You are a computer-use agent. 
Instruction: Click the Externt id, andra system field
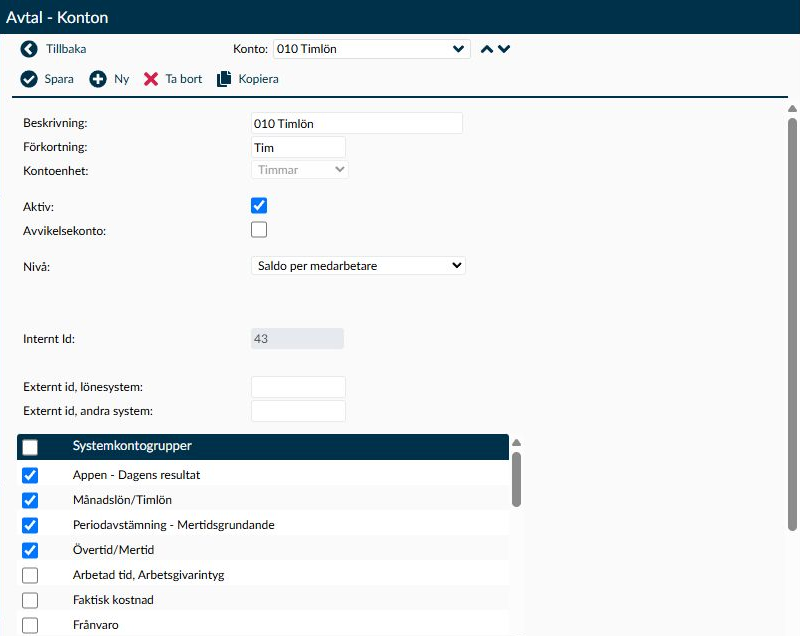coord(298,411)
